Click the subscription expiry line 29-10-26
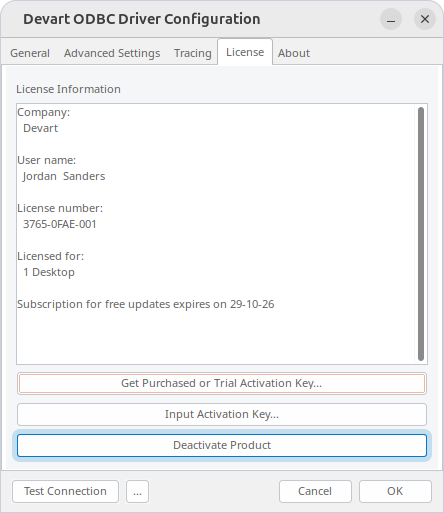This screenshot has width=444, height=513. (x=146, y=304)
